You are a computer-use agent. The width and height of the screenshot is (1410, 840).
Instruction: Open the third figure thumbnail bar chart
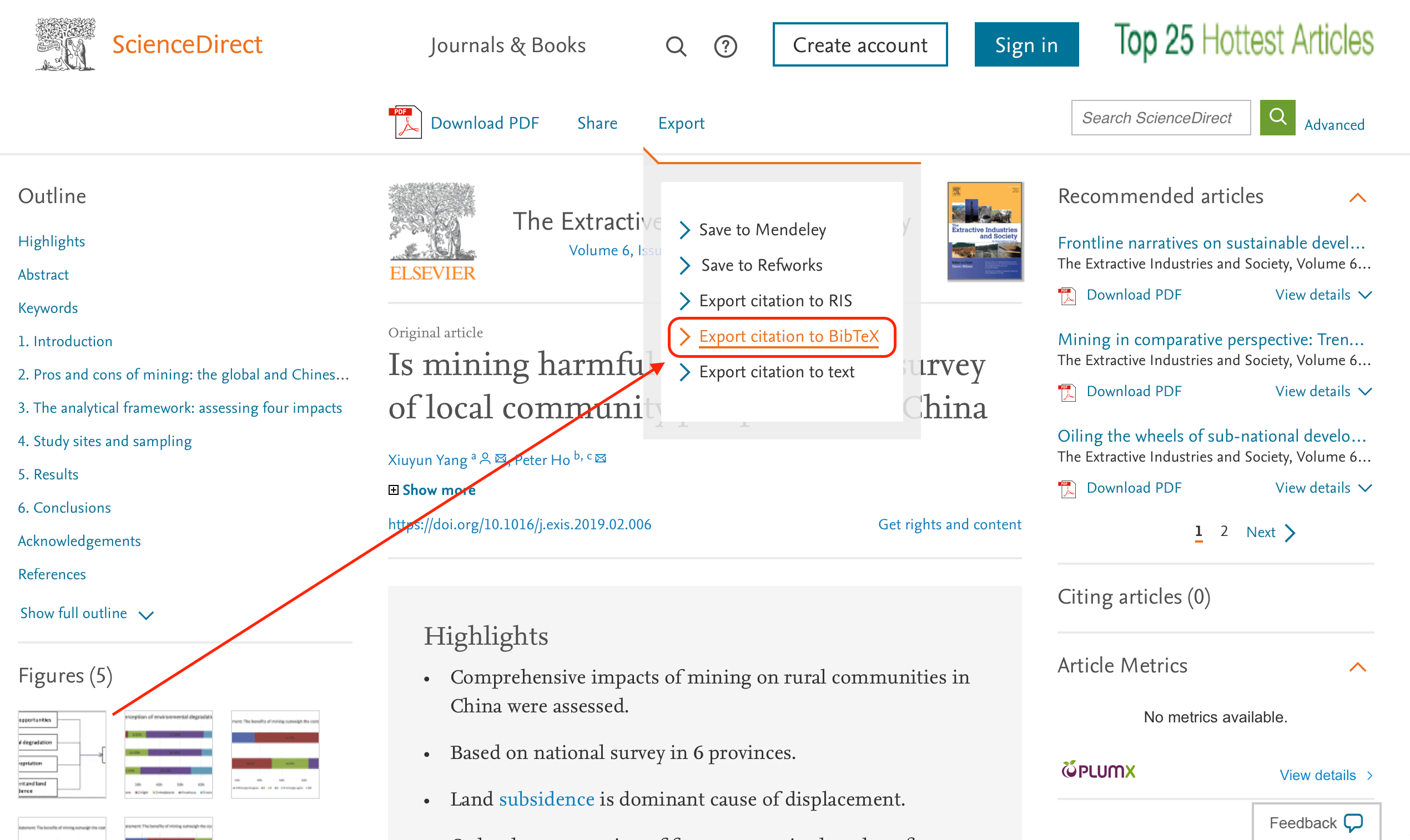[x=275, y=754]
